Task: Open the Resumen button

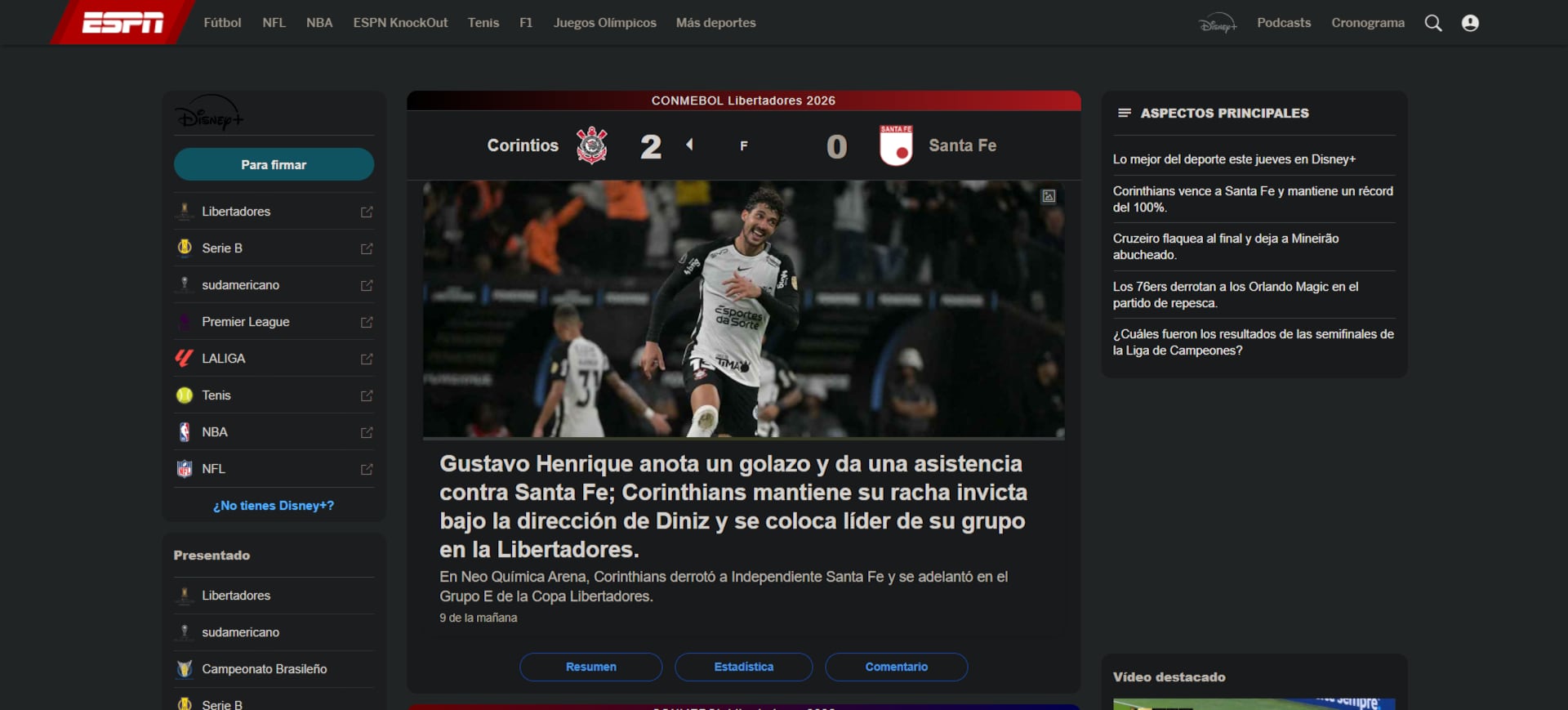Action: pyautogui.click(x=591, y=667)
